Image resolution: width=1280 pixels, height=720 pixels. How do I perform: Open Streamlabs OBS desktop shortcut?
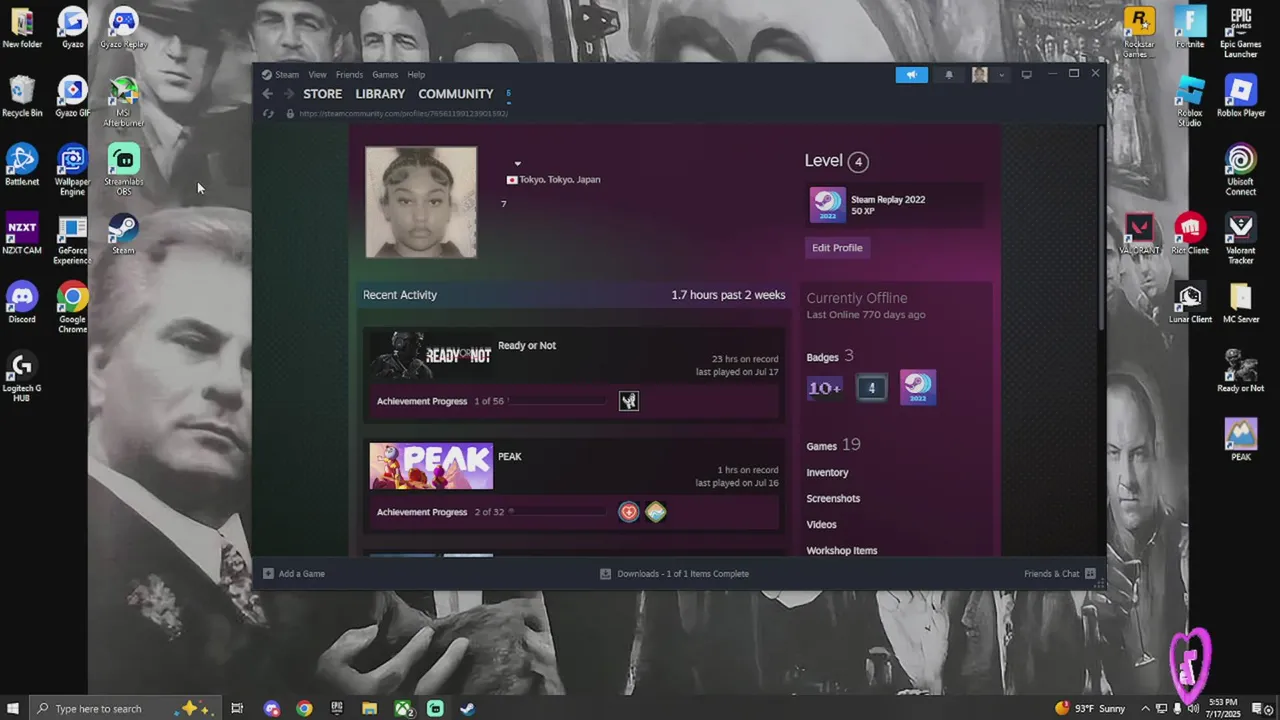(123, 170)
